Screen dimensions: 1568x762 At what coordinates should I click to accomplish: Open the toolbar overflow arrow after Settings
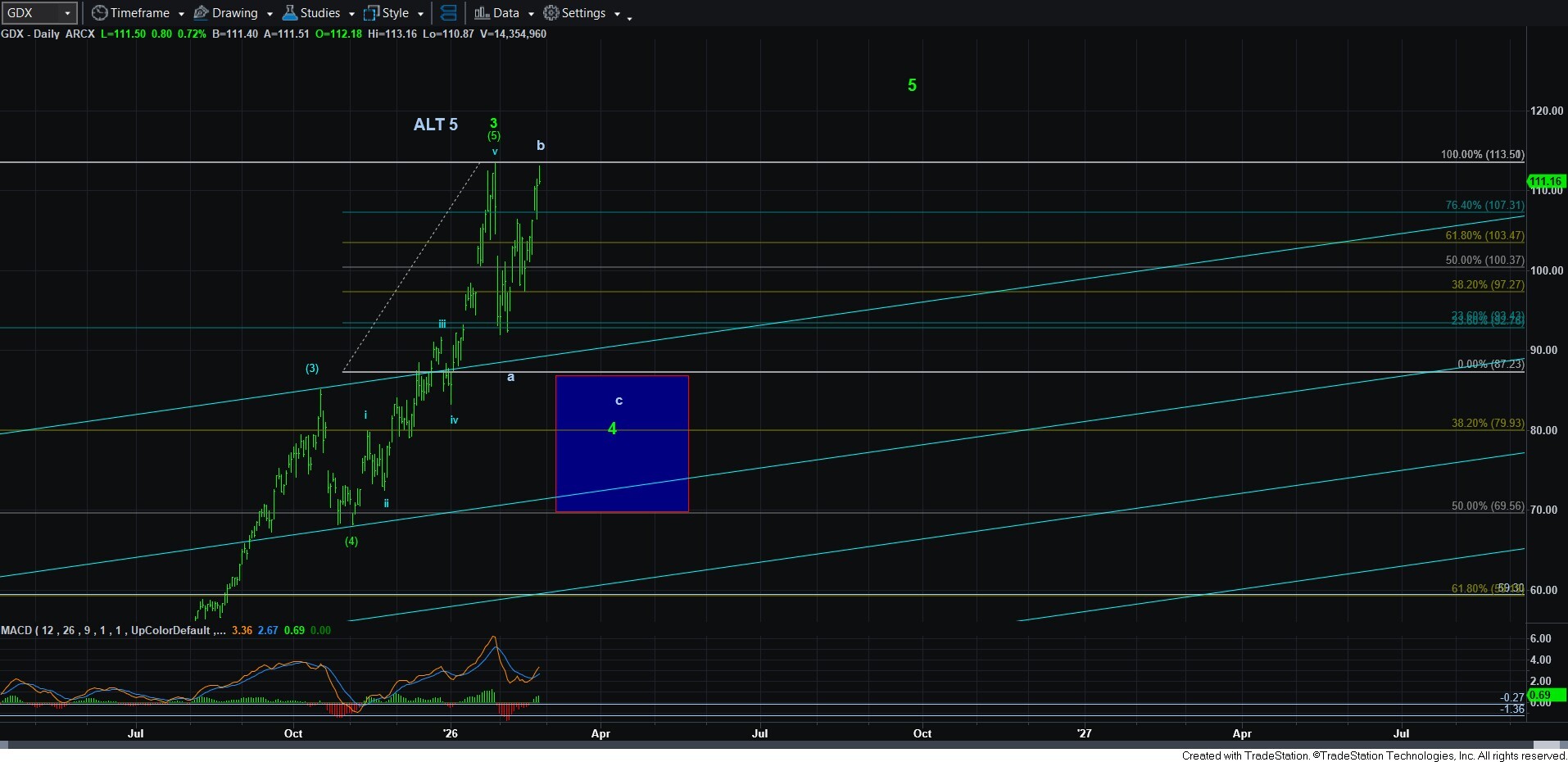tap(629, 18)
